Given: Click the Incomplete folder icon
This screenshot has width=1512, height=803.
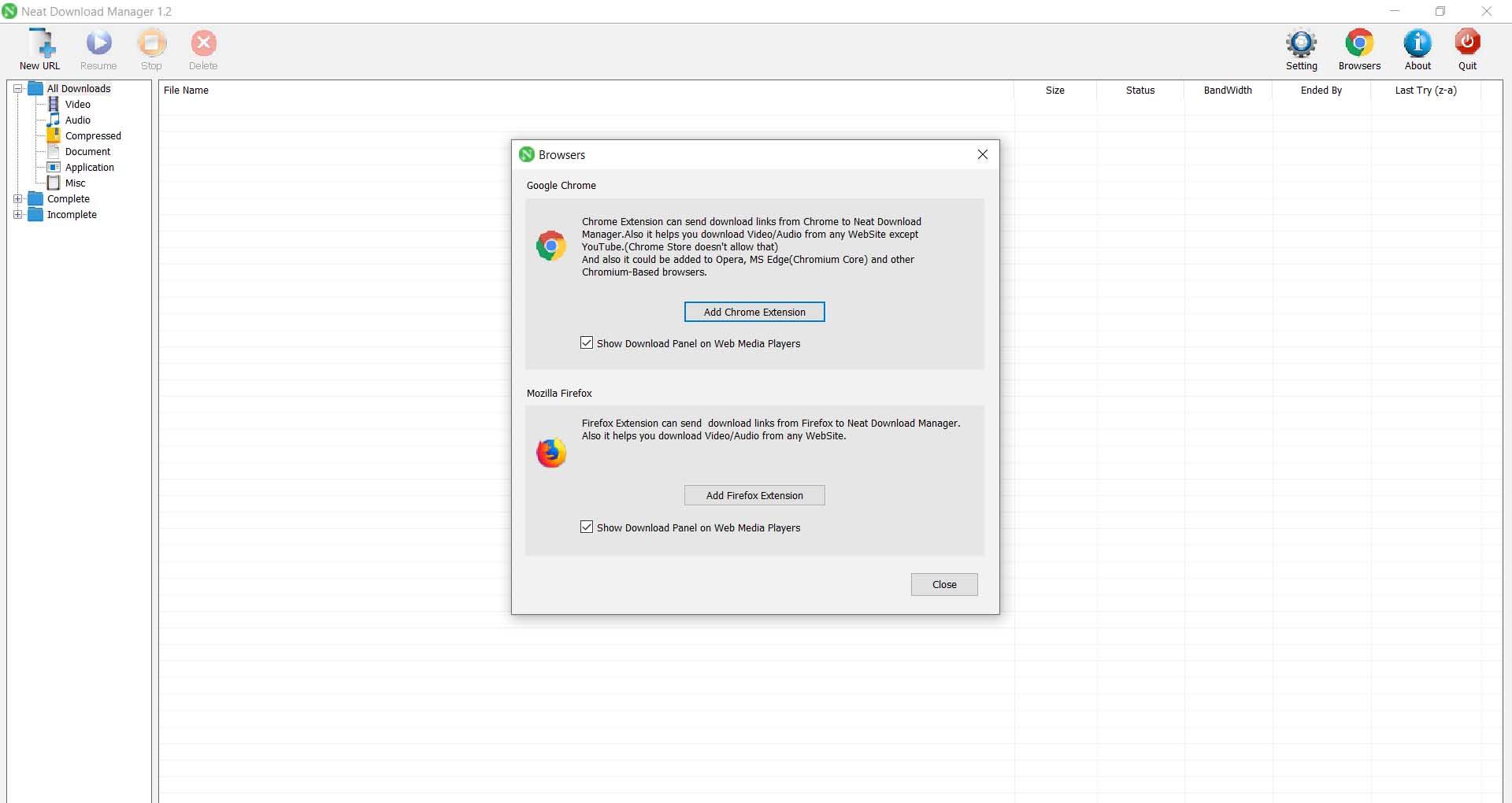Looking at the screenshot, I should click(35, 214).
